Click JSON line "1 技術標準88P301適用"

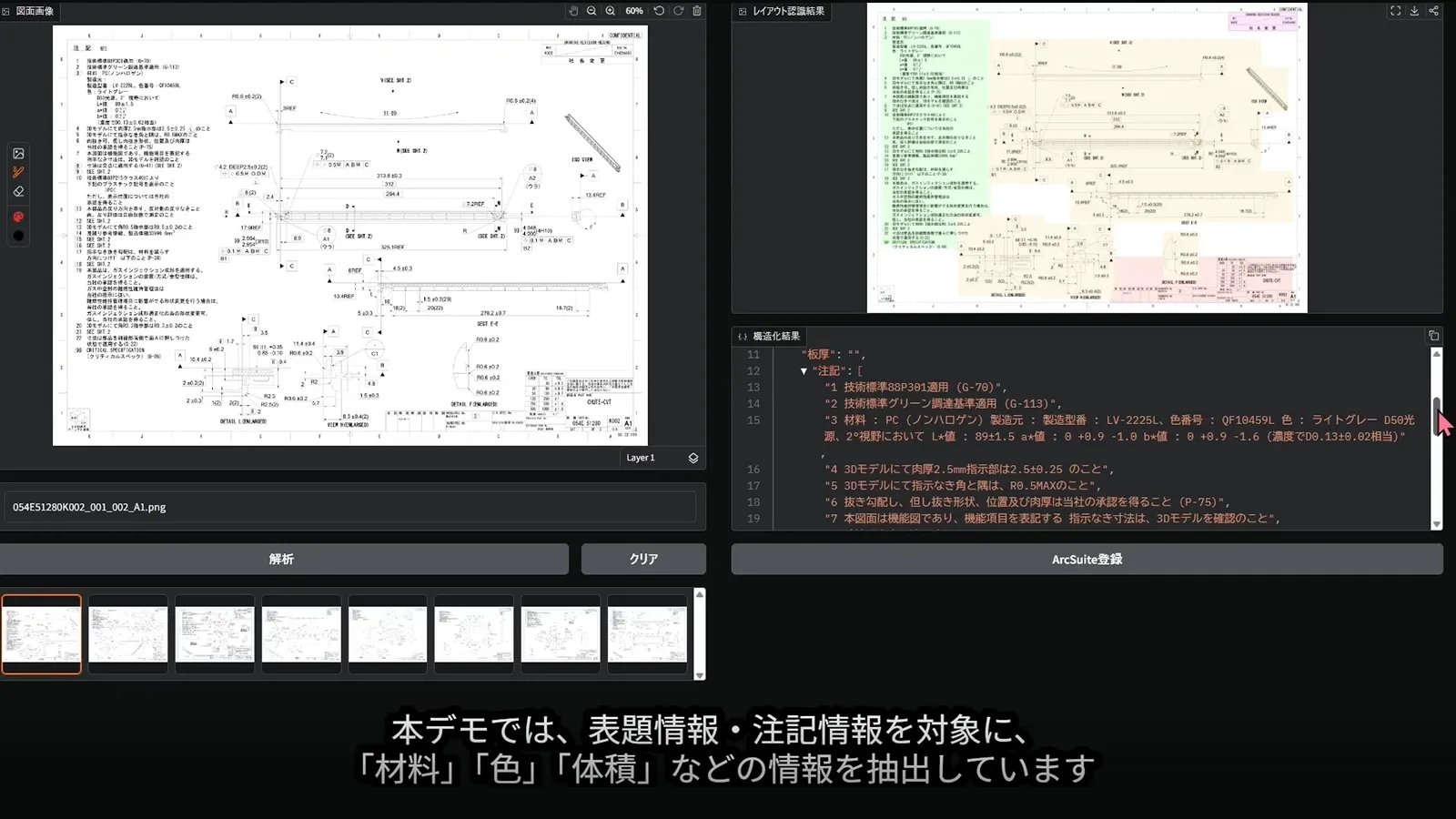(915, 388)
